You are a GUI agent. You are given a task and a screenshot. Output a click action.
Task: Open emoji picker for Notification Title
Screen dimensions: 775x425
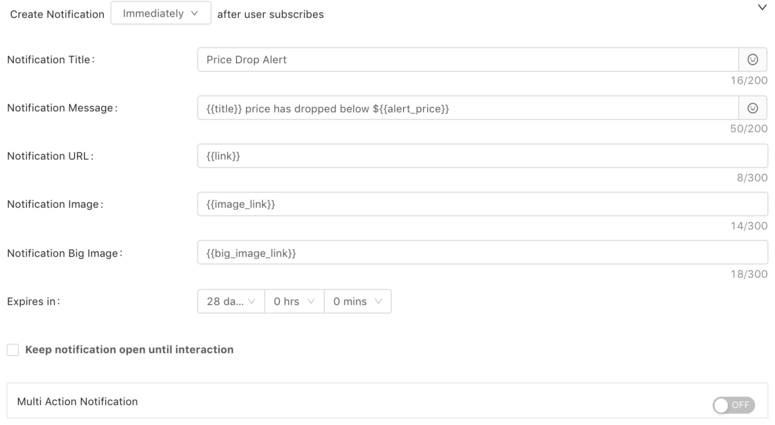(752, 60)
